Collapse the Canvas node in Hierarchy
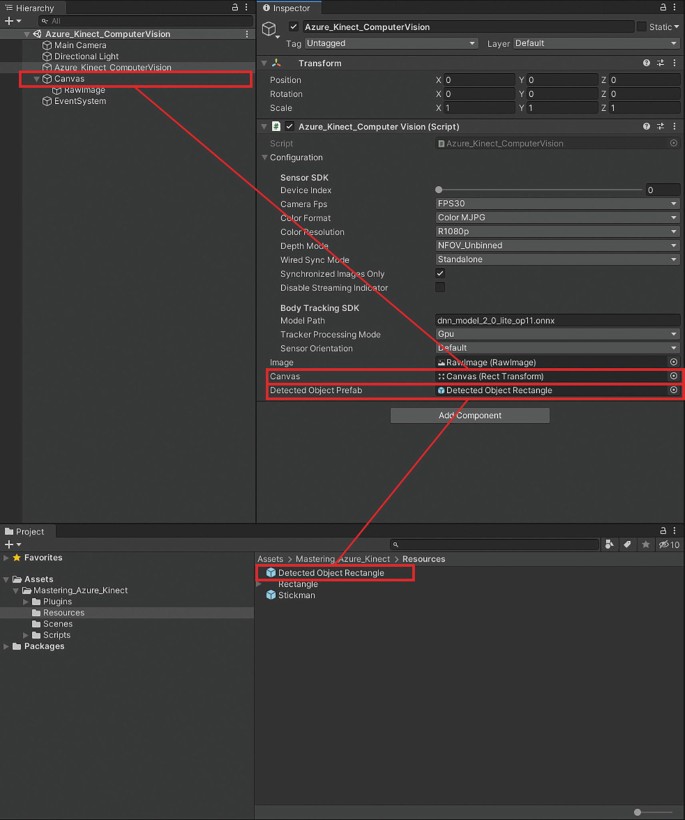 36,79
